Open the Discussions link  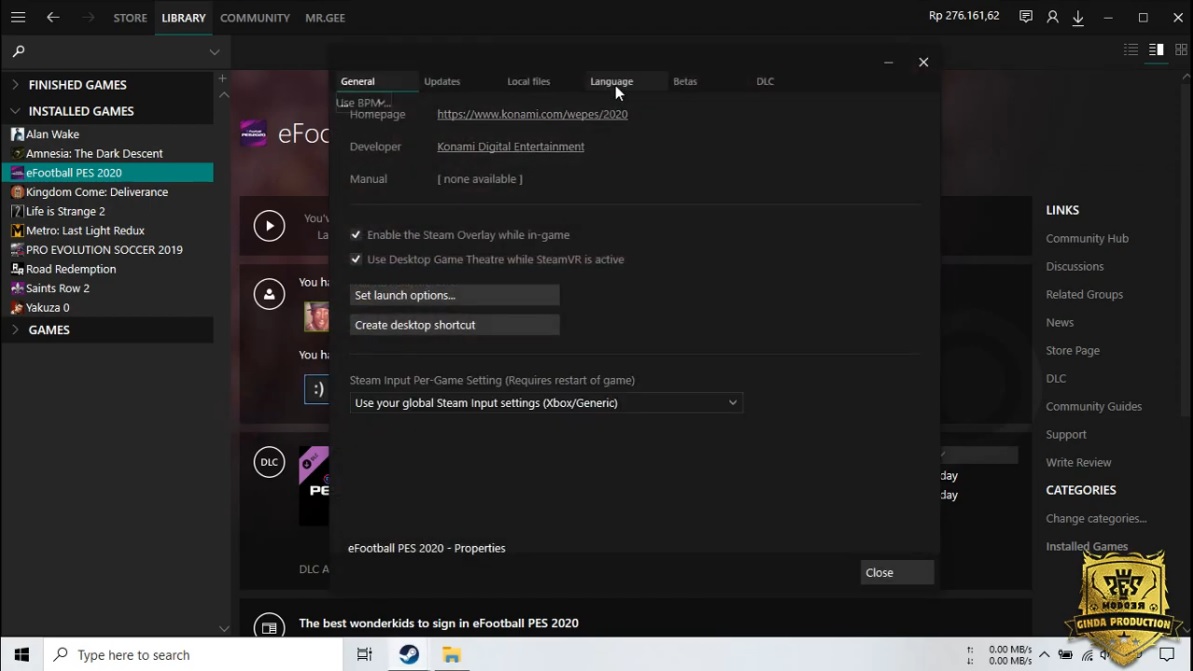click(1074, 266)
